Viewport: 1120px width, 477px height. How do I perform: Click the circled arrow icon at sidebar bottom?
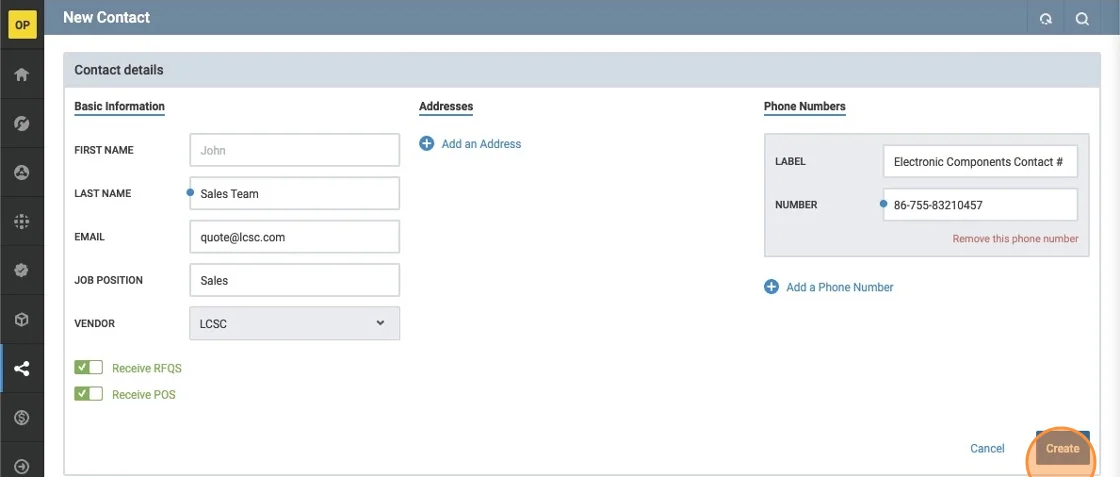click(x=22, y=466)
